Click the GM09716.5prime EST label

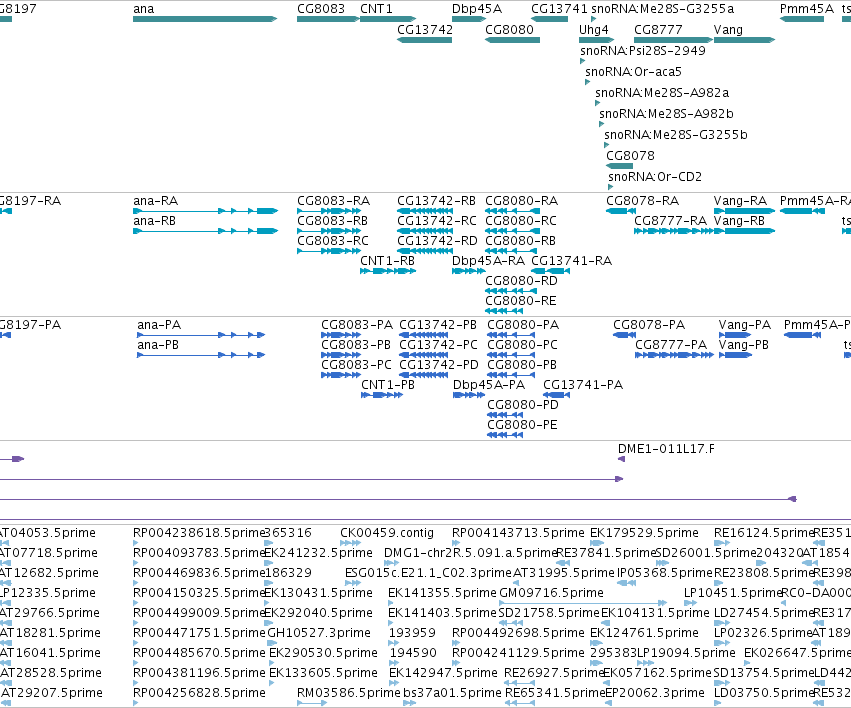(551, 593)
